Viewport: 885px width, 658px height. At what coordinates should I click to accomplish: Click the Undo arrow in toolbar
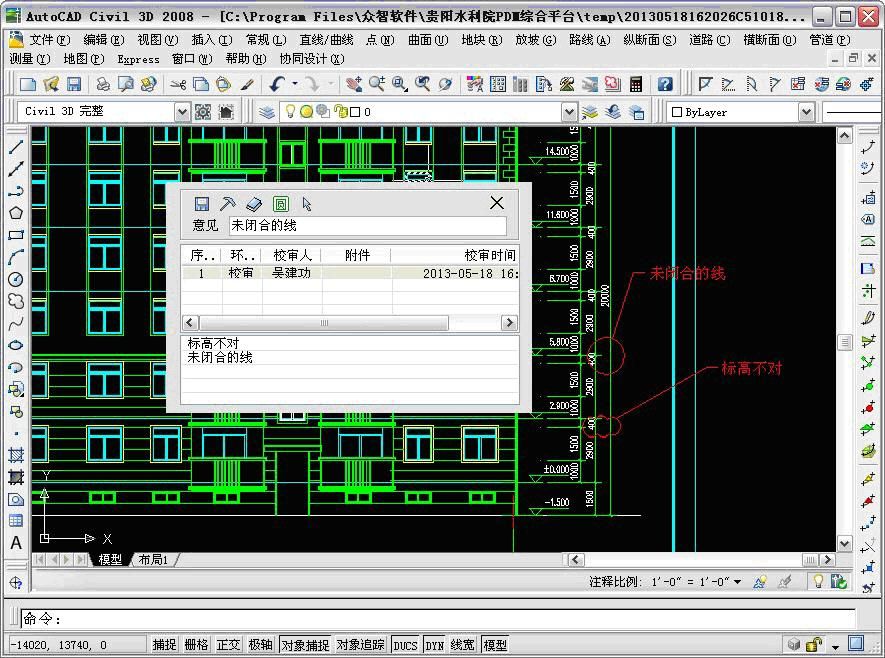[277, 85]
